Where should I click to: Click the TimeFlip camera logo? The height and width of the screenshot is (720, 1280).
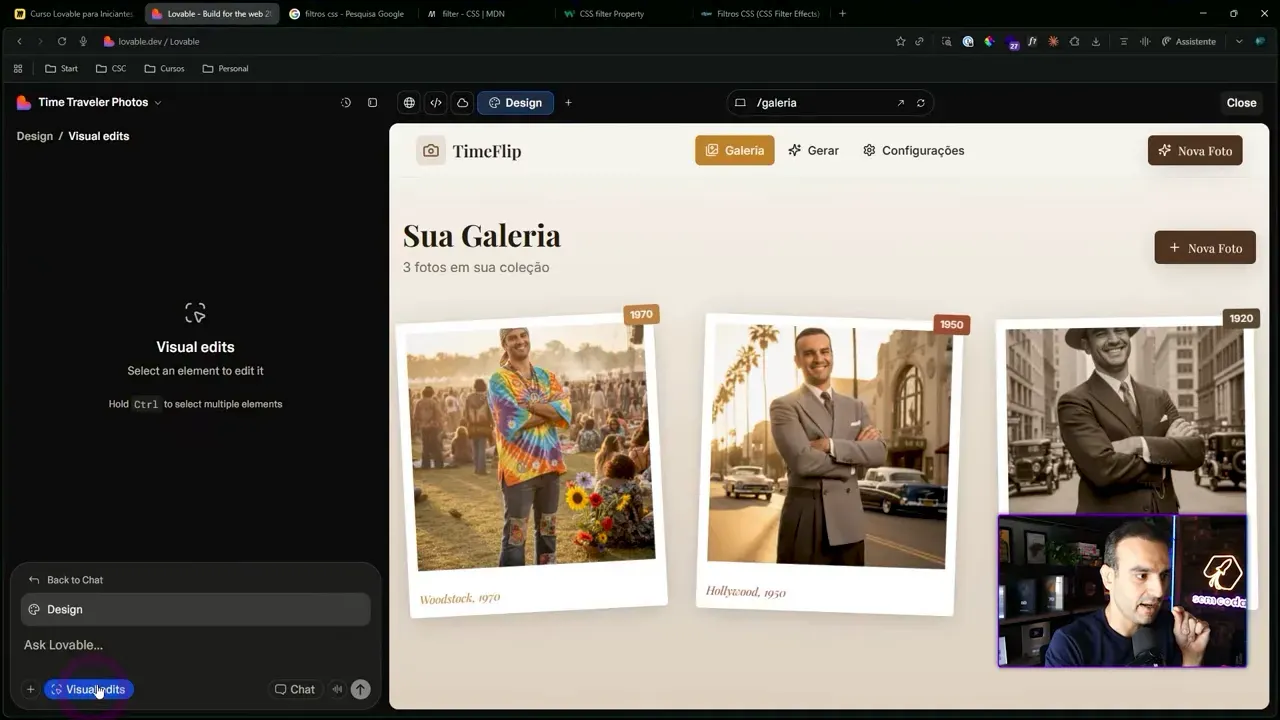tap(430, 150)
